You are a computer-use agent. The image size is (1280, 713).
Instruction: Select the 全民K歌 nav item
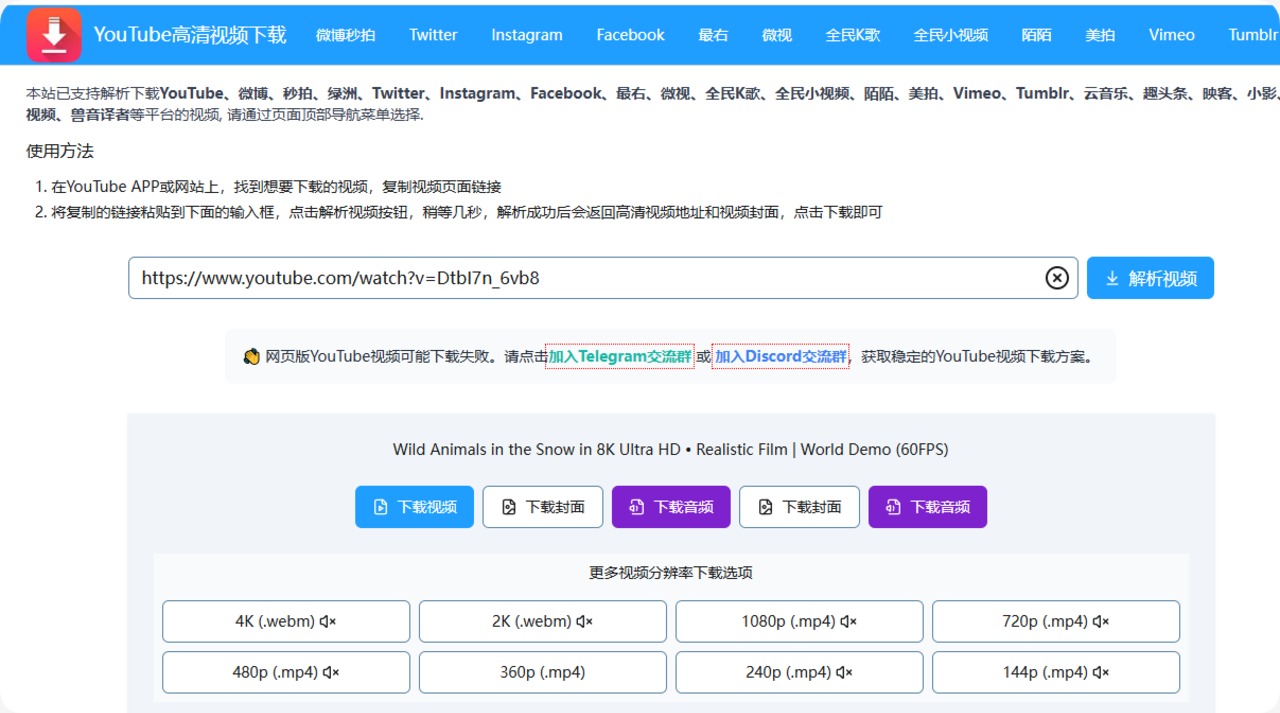tap(852, 35)
